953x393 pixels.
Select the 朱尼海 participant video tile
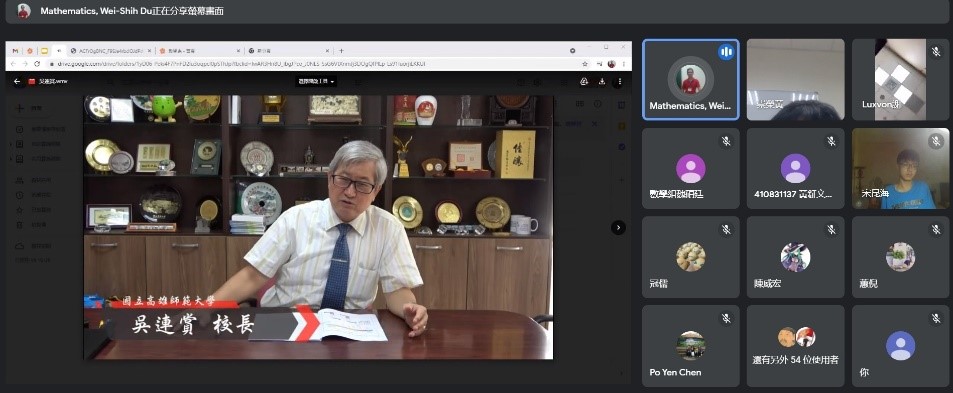(x=900, y=168)
